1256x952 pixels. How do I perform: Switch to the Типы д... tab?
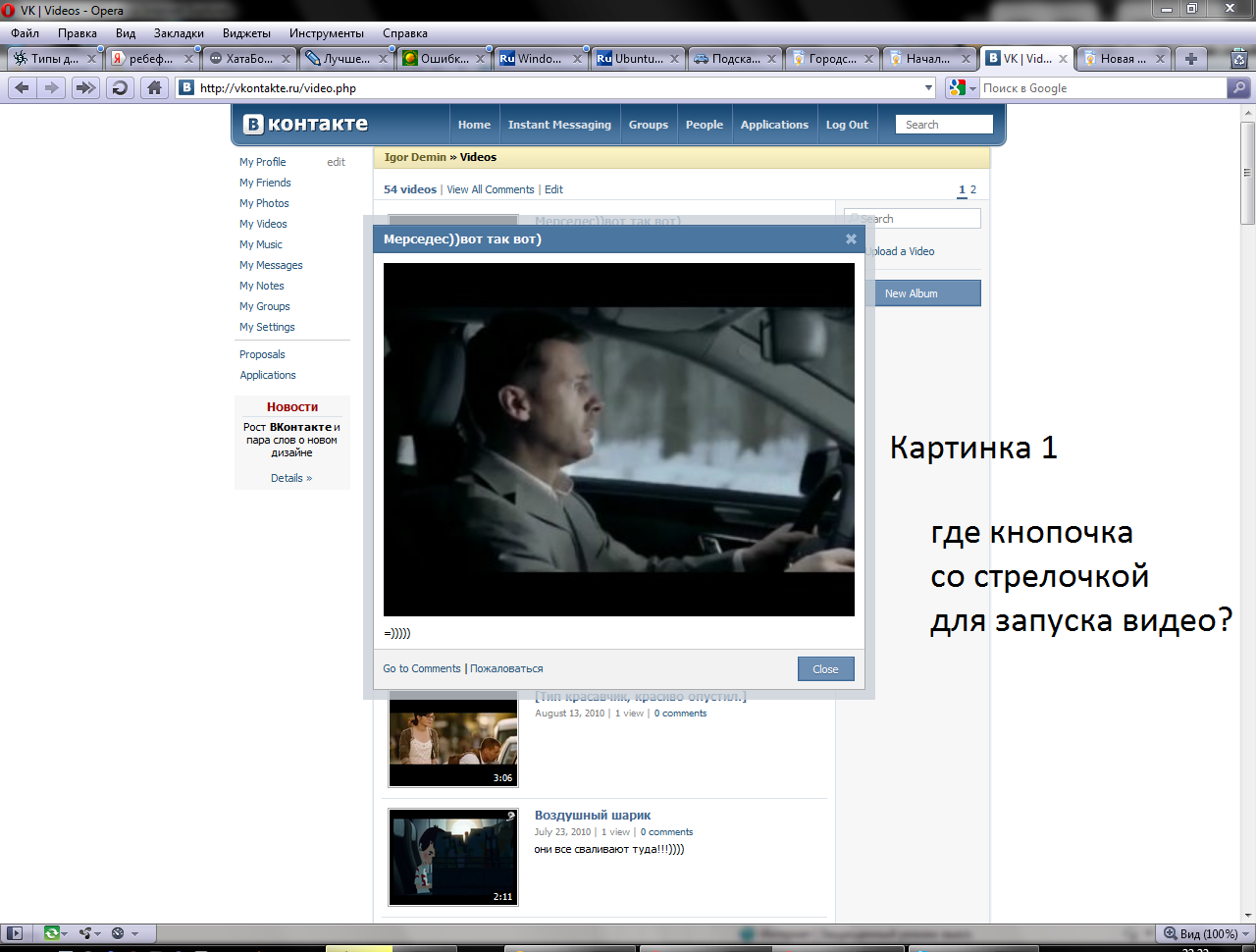54,59
